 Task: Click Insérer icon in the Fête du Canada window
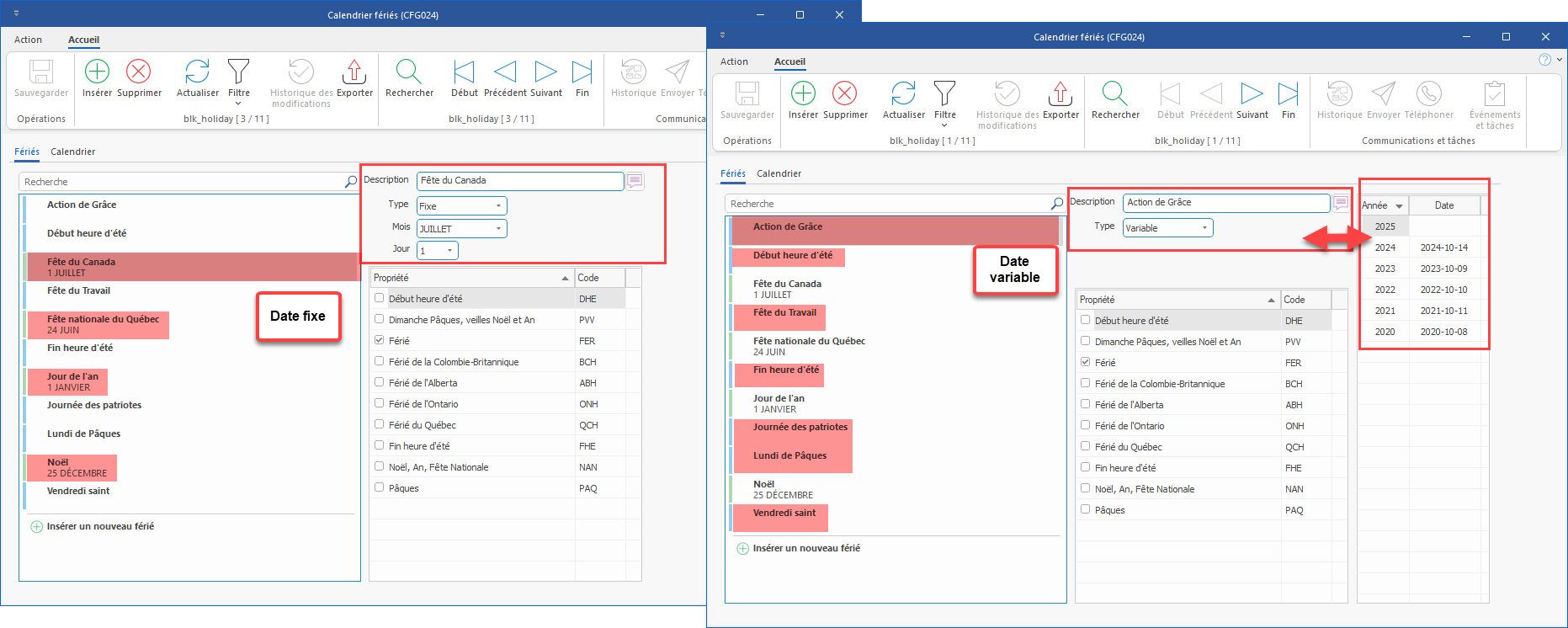97,72
